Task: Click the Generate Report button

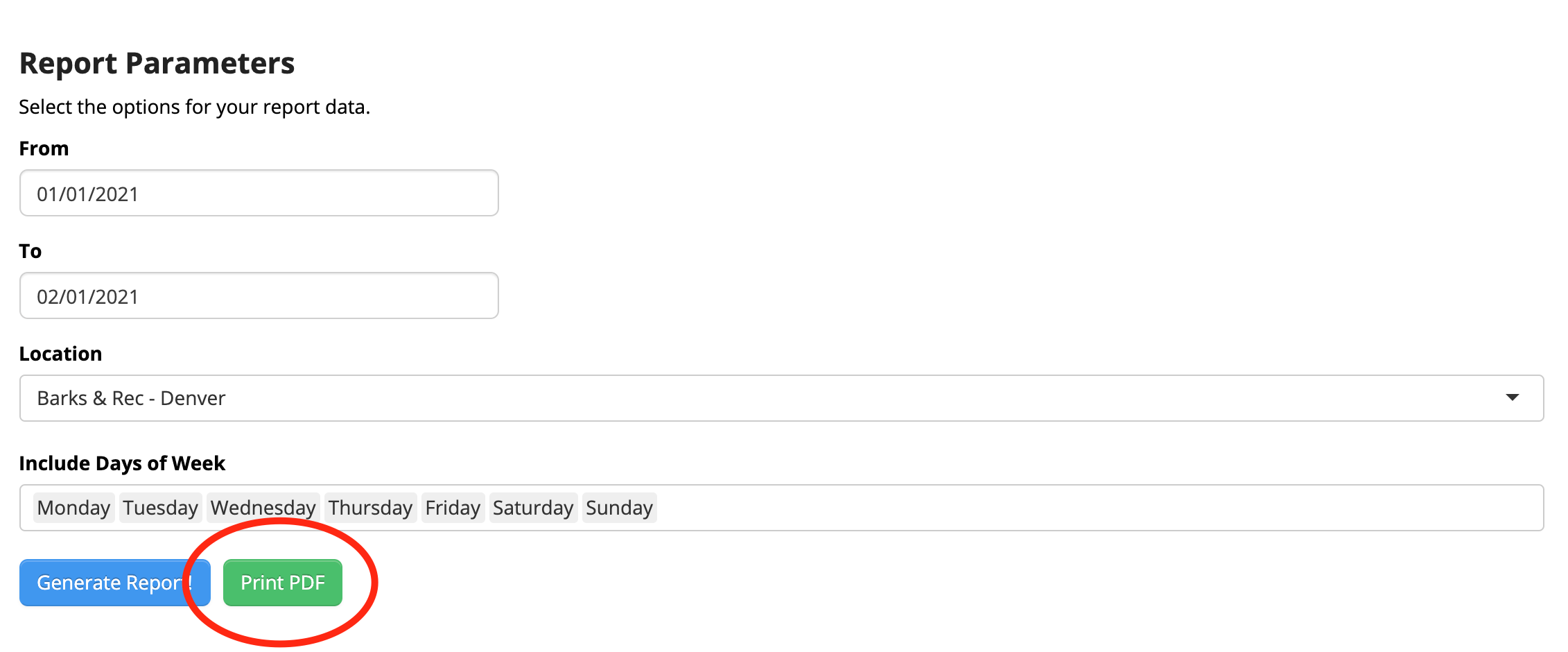Action: pos(114,583)
